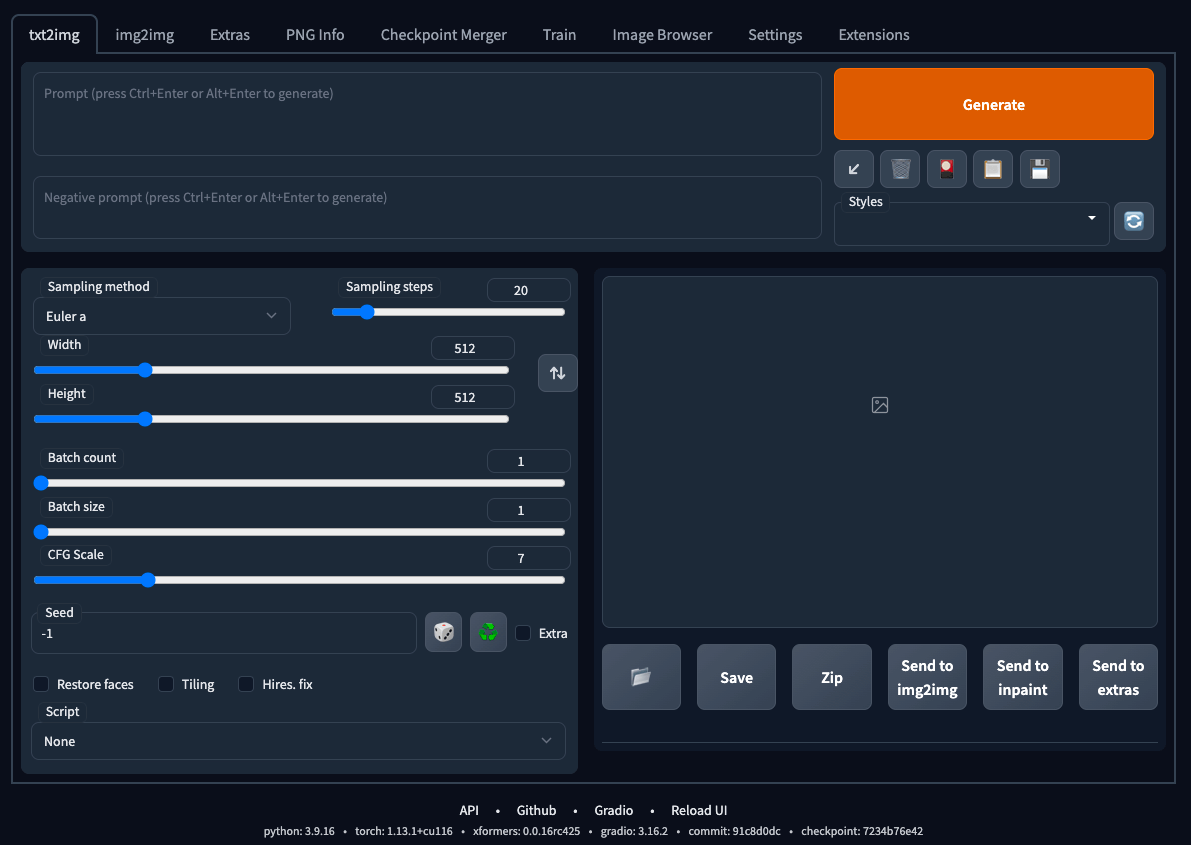Enable the Restore faces checkbox
The height and width of the screenshot is (845, 1191).
tap(42, 684)
